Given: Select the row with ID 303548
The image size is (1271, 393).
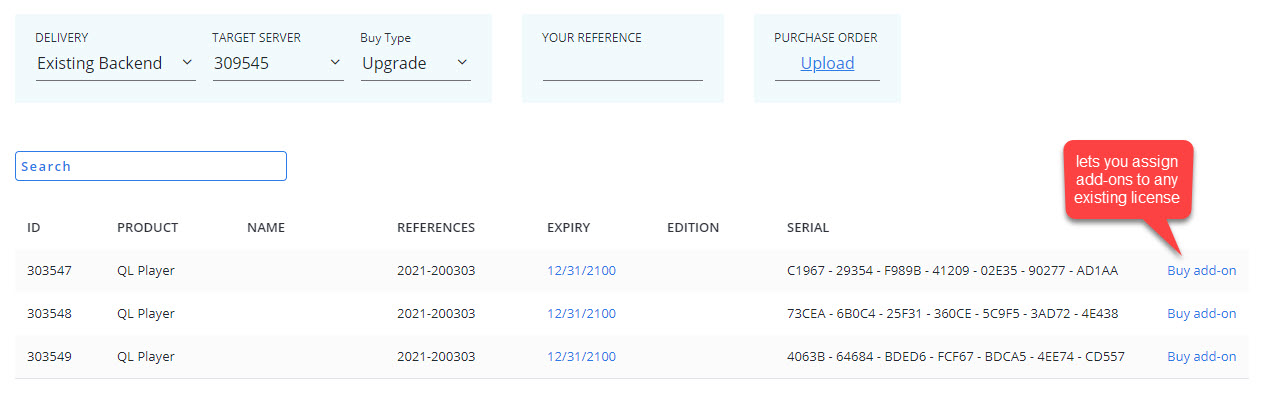Looking at the screenshot, I should pyautogui.click(x=632, y=313).
